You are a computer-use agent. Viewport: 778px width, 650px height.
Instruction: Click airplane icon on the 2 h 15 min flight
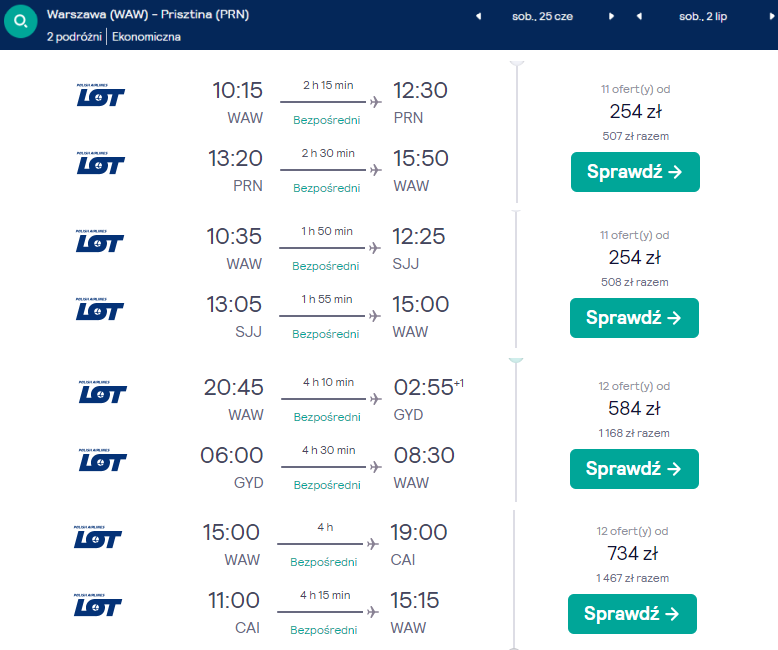coord(376,102)
